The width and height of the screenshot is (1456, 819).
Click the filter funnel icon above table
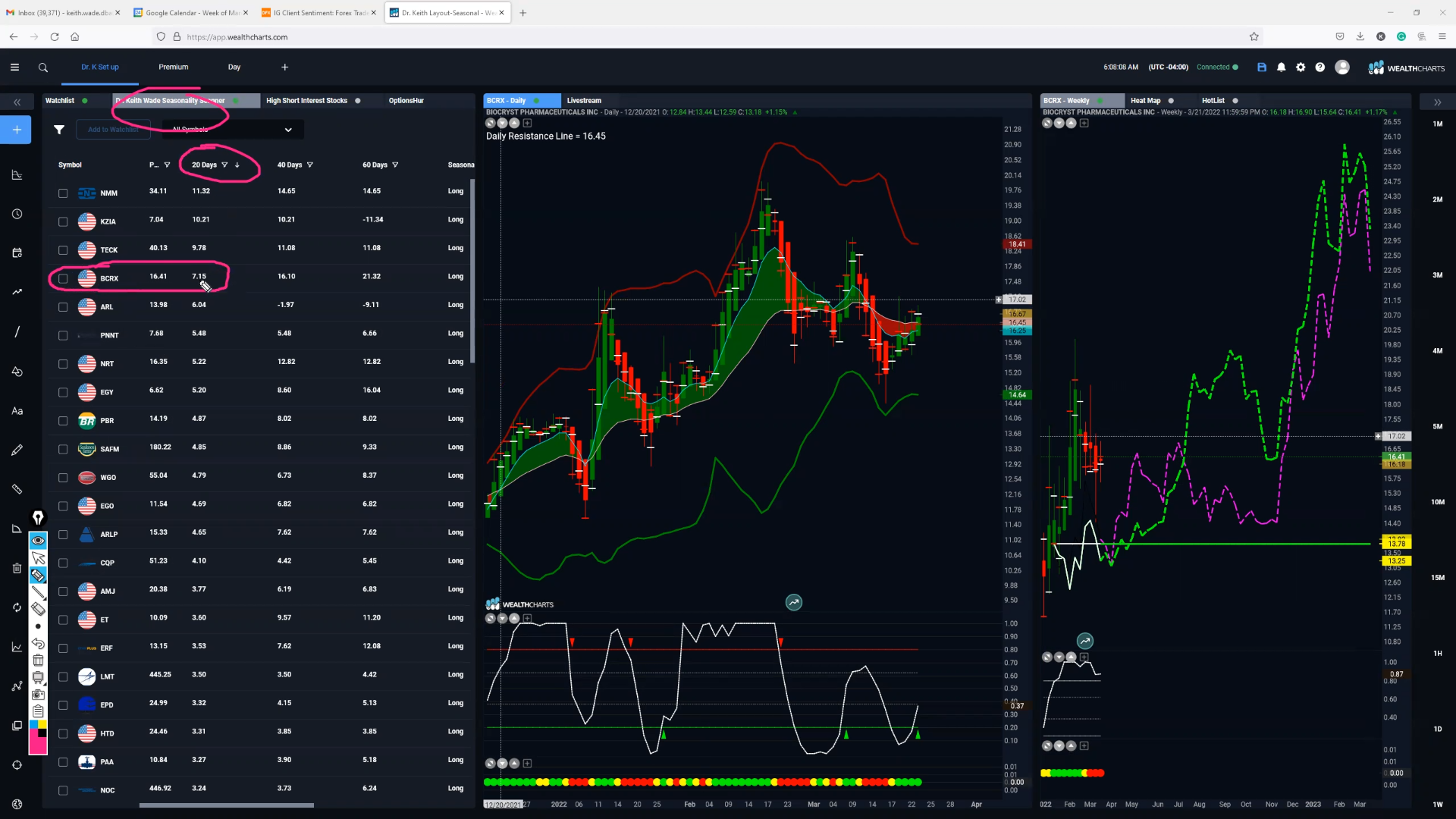(59, 130)
